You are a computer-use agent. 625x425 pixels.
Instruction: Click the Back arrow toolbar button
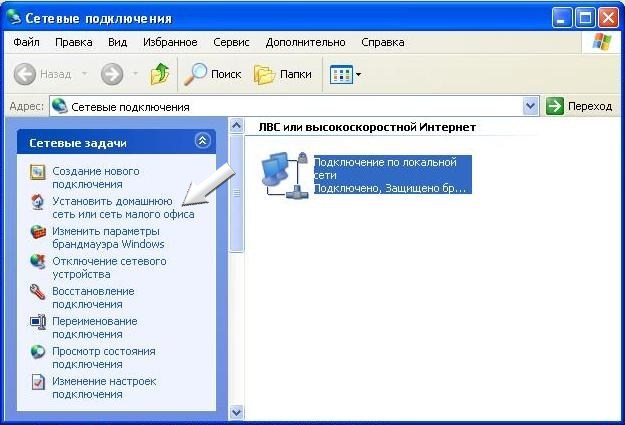26,74
